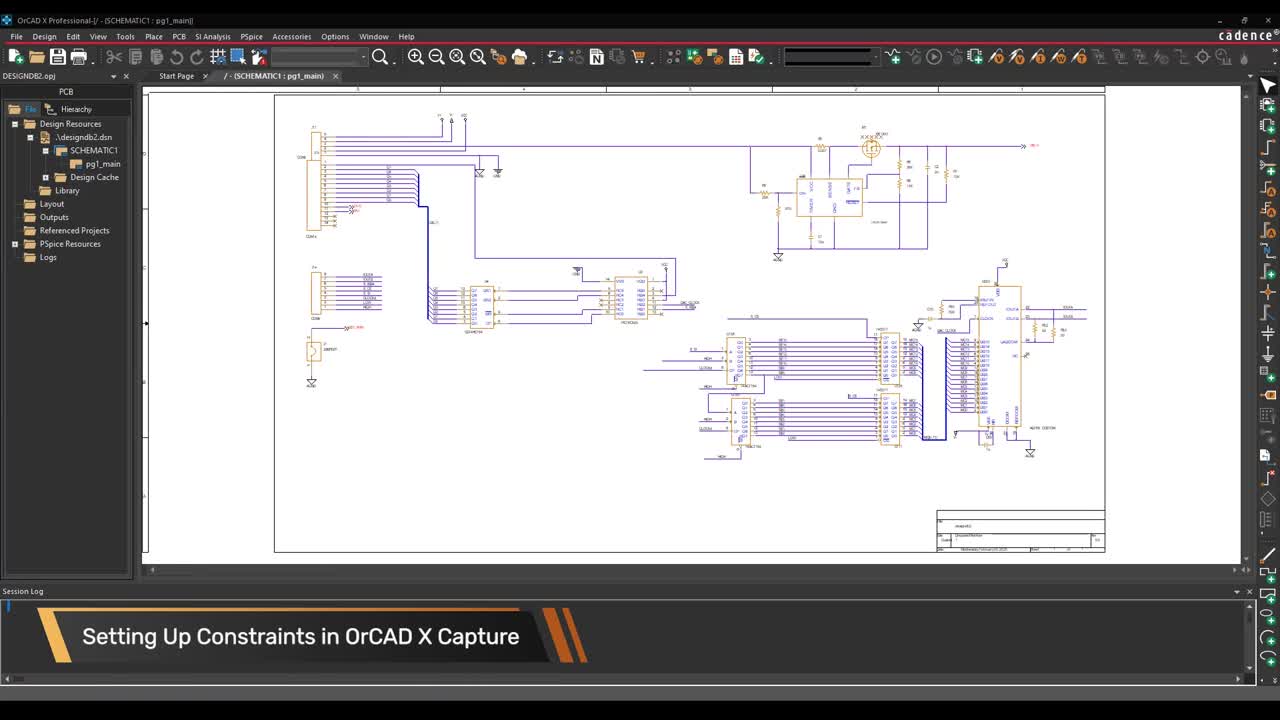The image size is (1280, 720).
Task: Click the schematic horizontal scrollbar
Action: tap(695, 570)
